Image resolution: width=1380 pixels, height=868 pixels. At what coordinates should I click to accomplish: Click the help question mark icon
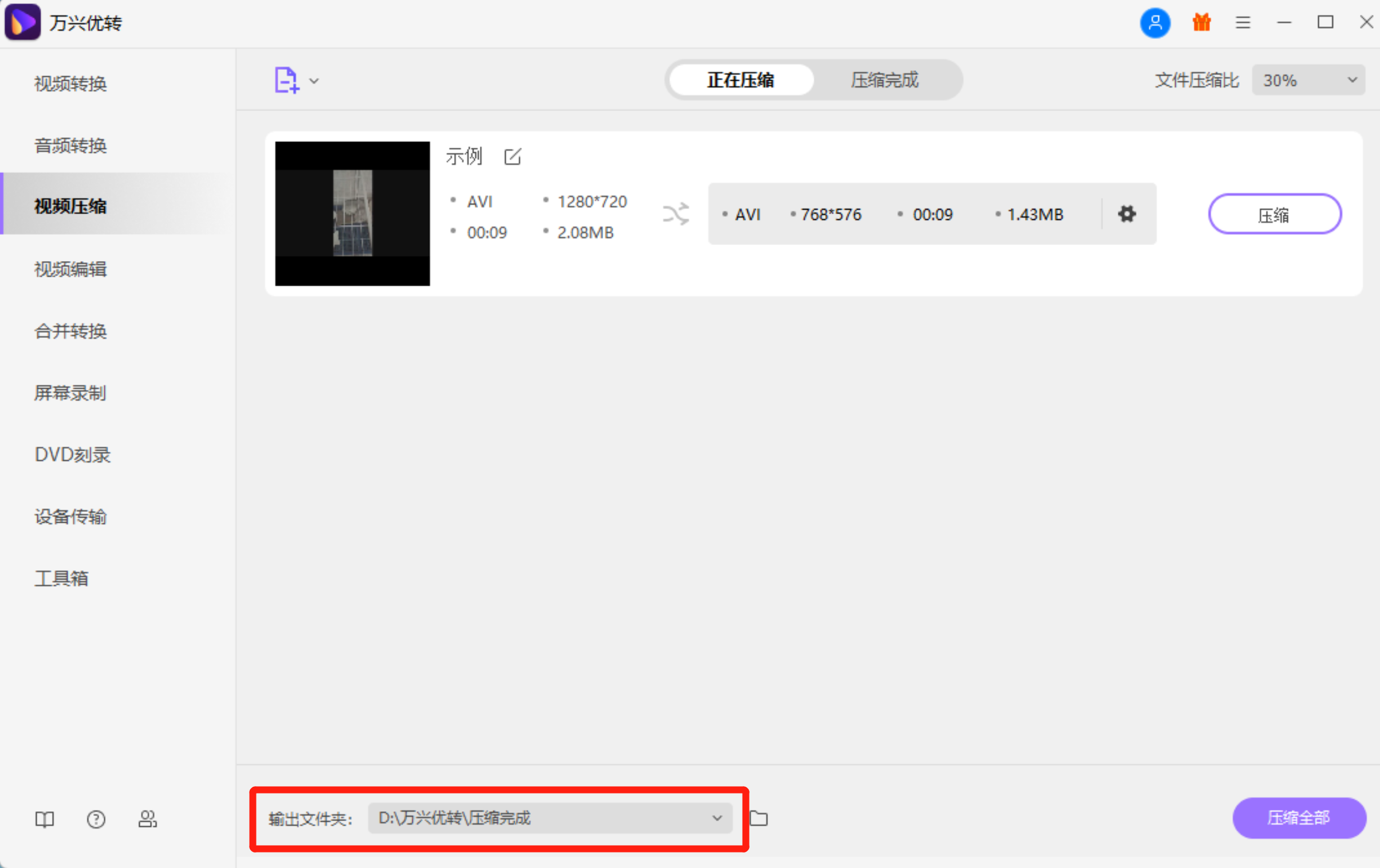click(96, 819)
